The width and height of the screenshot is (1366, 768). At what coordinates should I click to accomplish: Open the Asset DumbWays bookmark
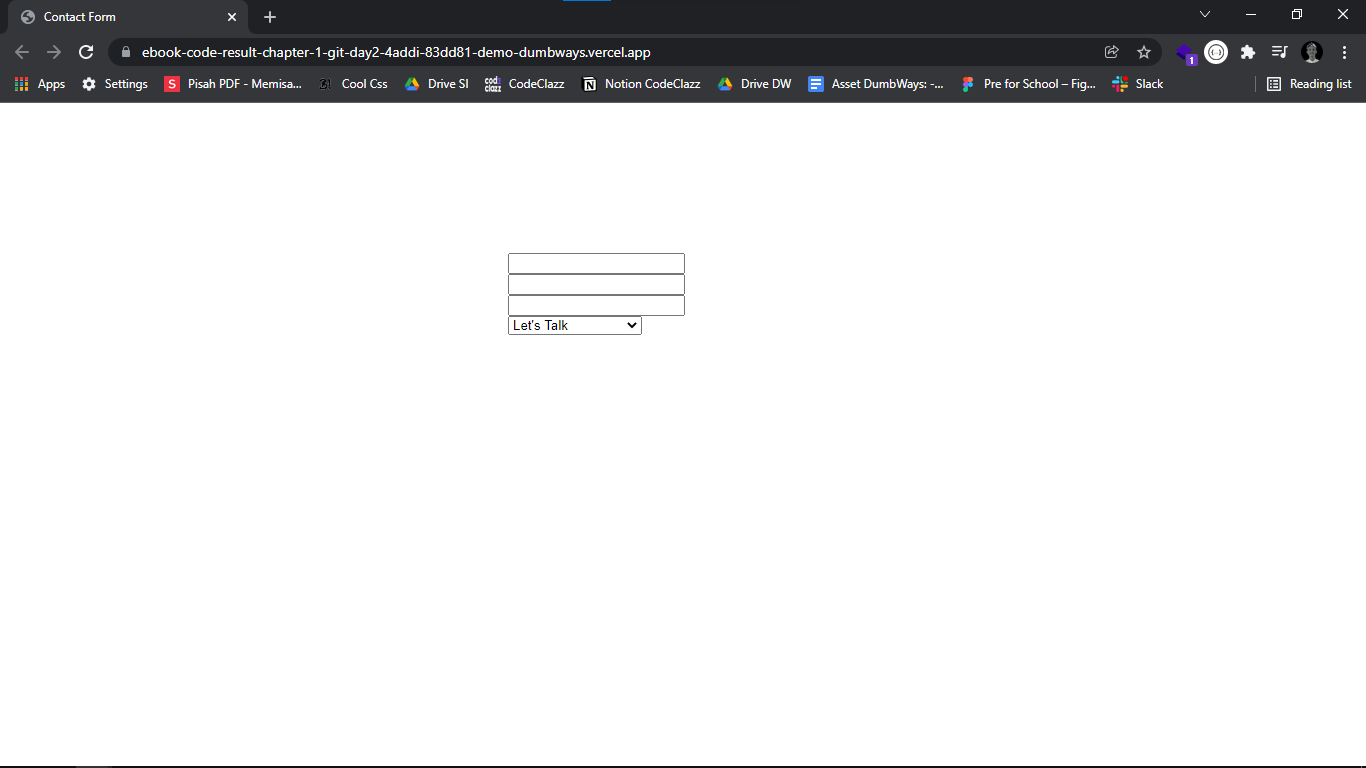coord(876,84)
